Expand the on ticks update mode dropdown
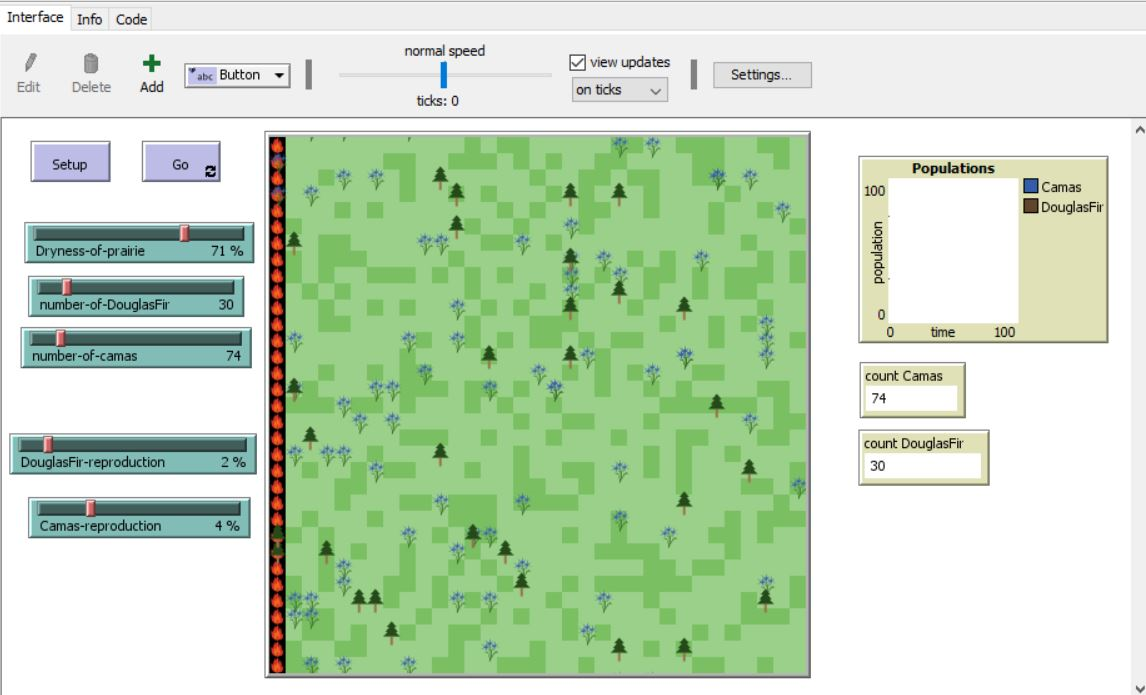The image size is (1146, 695). tap(619, 90)
